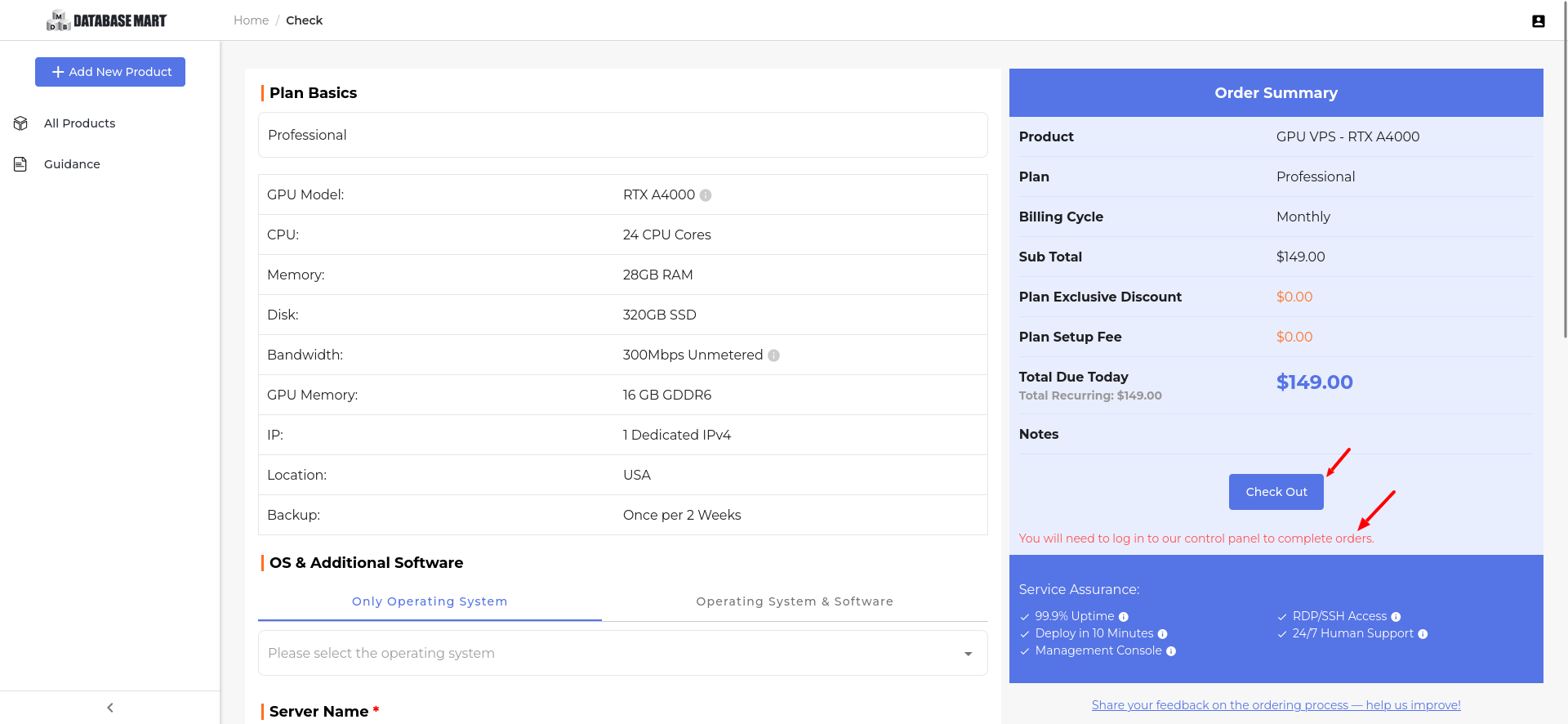1568x724 pixels.
Task: Click the Database Mart logo
Action: click(106, 20)
